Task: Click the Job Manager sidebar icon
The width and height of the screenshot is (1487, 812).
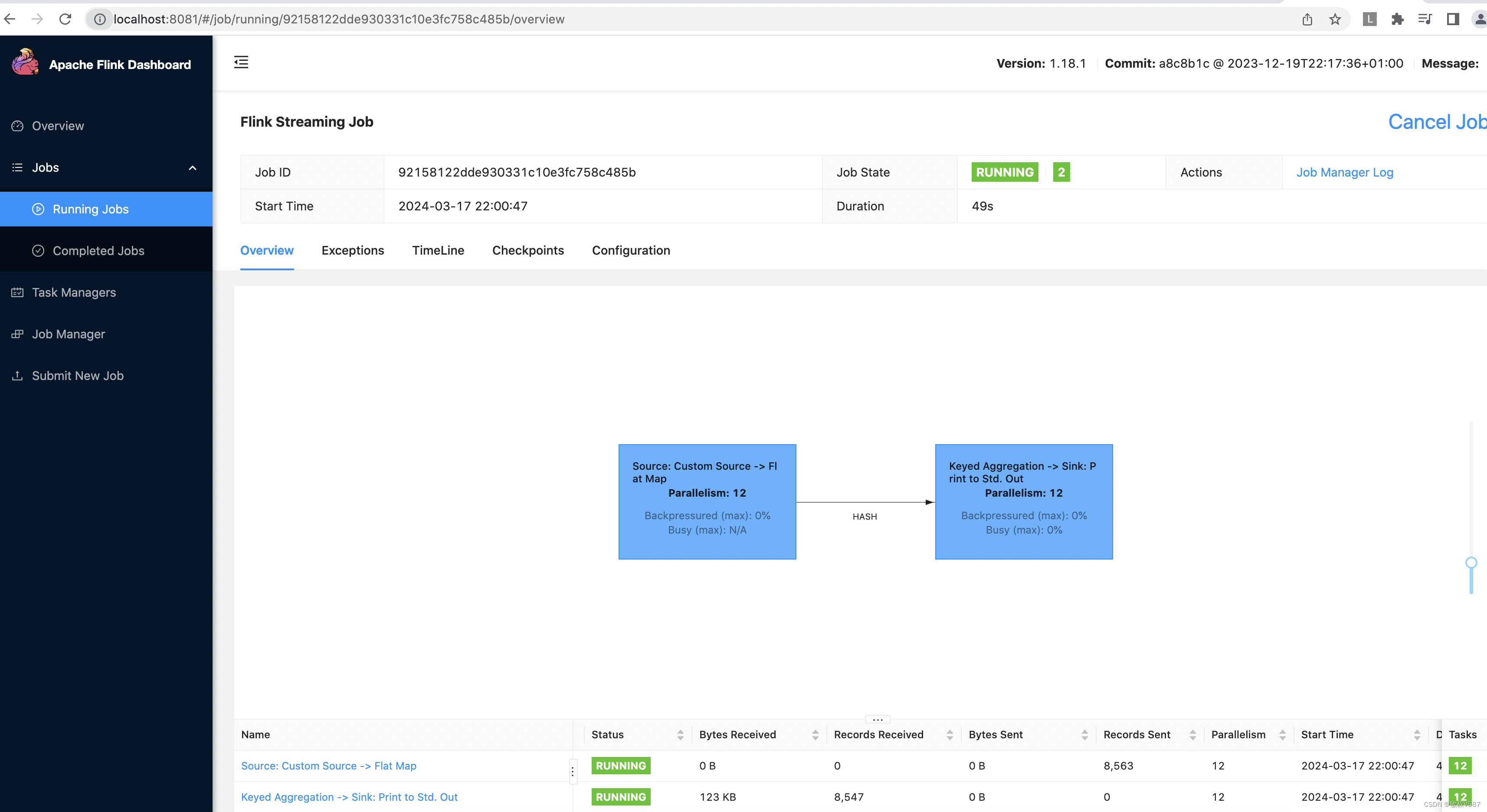Action: pyautogui.click(x=18, y=334)
